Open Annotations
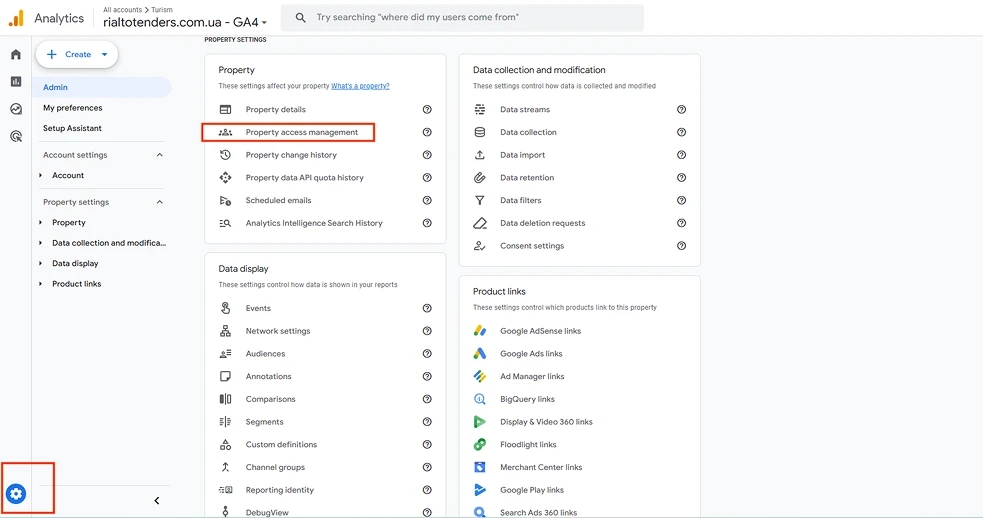Viewport: 983px width, 518px height. point(268,376)
